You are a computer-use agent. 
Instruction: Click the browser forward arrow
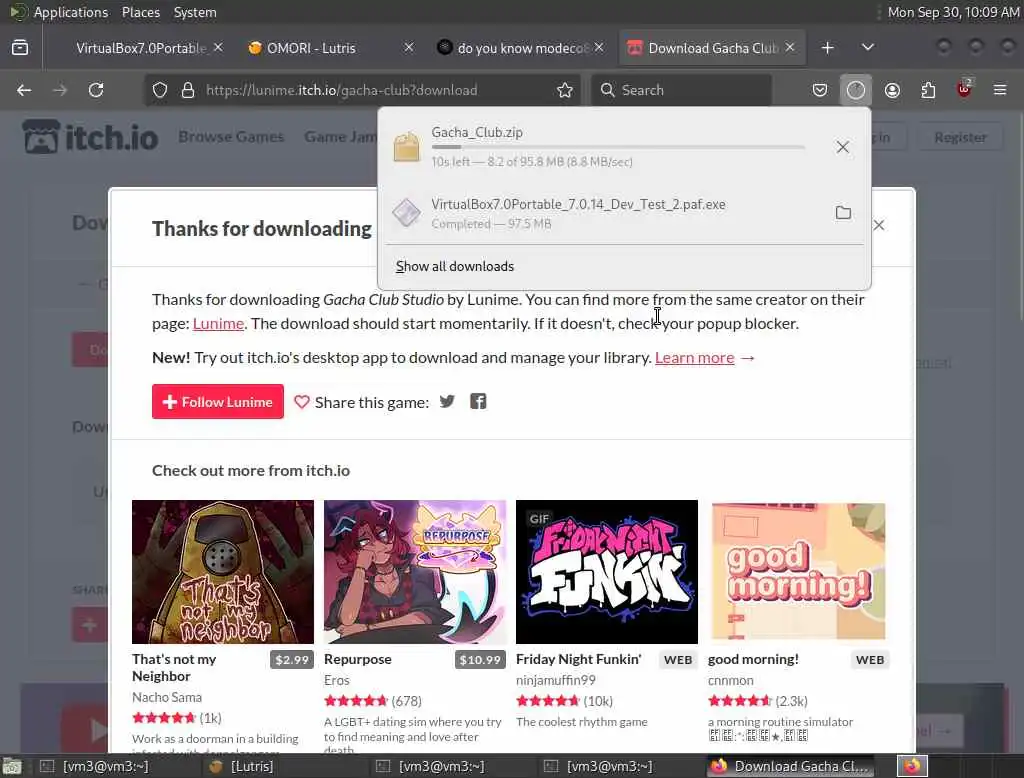click(59, 90)
